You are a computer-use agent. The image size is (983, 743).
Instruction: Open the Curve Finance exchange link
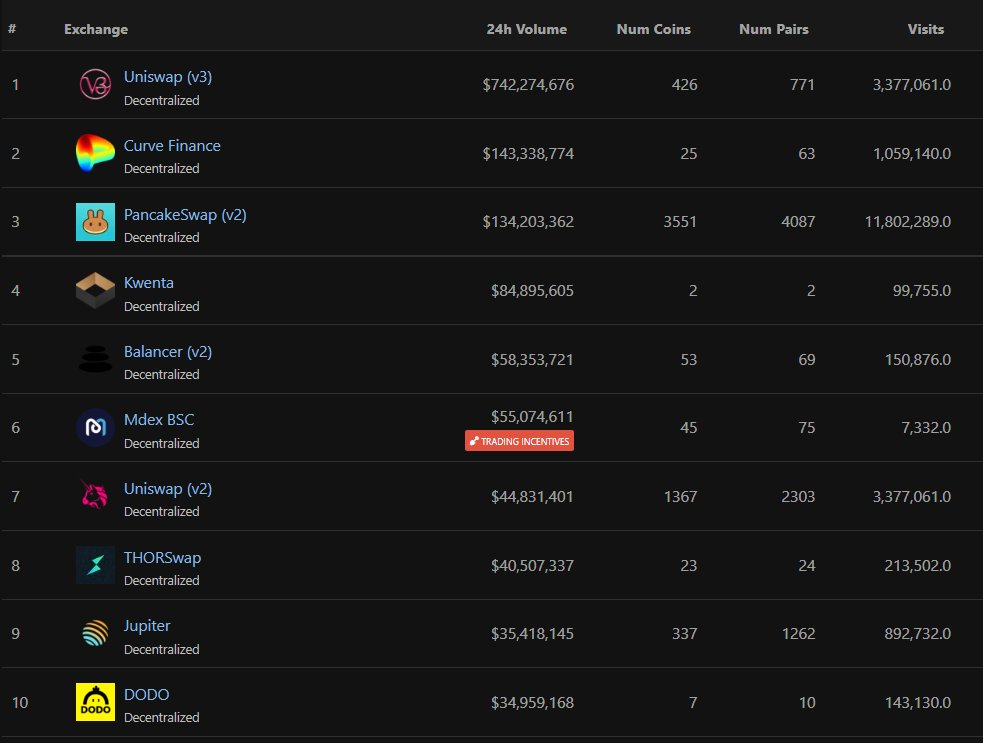click(x=172, y=145)
